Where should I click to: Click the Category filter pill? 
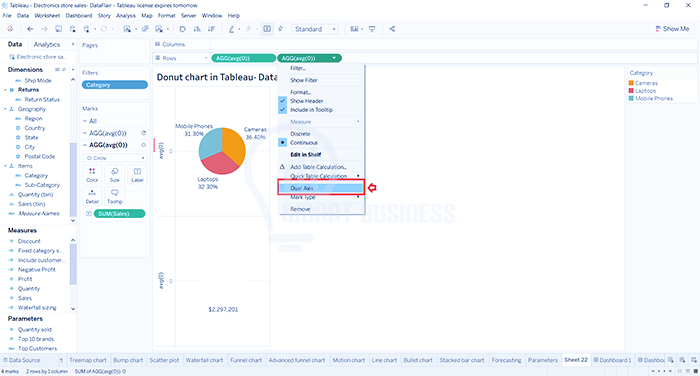point(115,85)
